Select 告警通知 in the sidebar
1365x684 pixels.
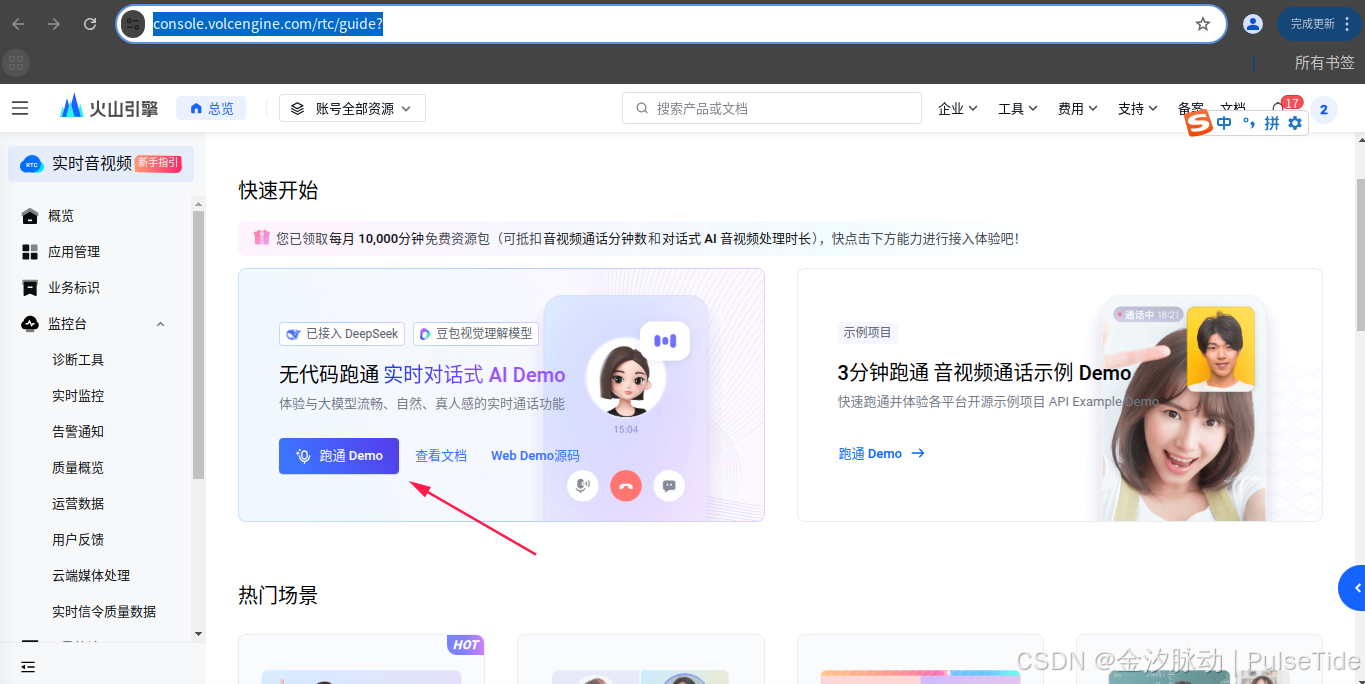[78, 432]
